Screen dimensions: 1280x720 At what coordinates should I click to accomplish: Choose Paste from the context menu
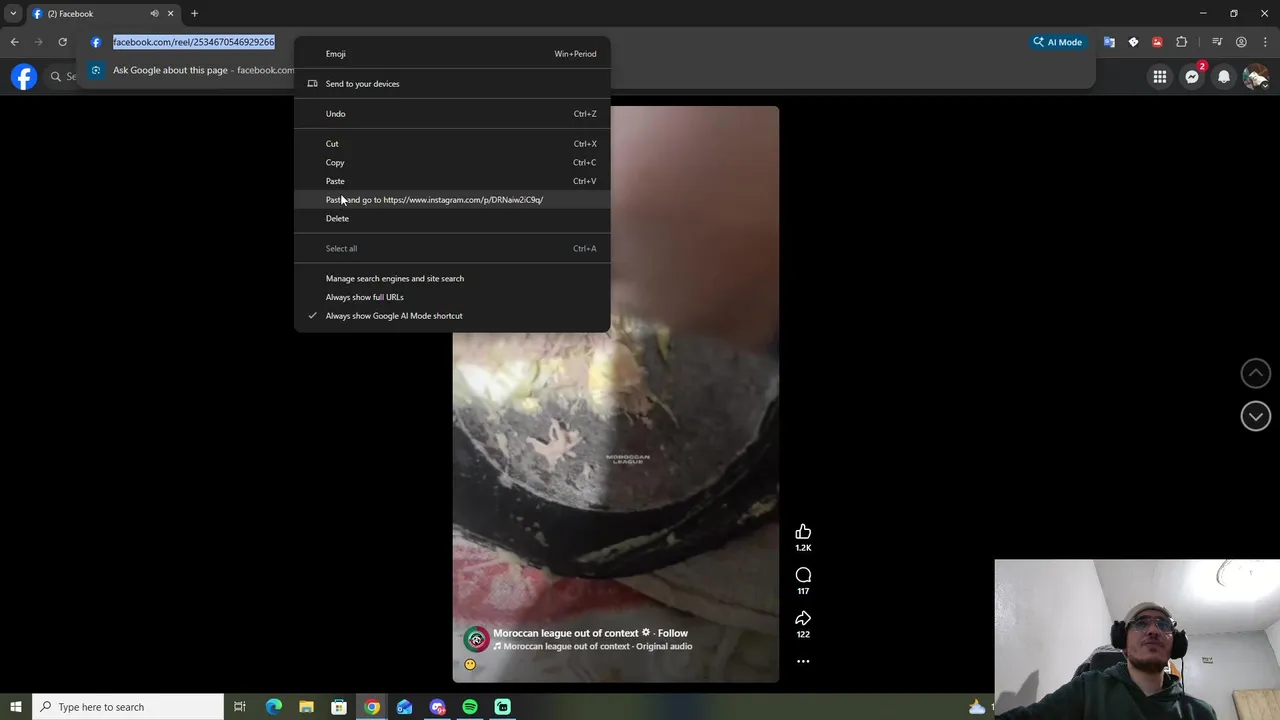(452, 181)
